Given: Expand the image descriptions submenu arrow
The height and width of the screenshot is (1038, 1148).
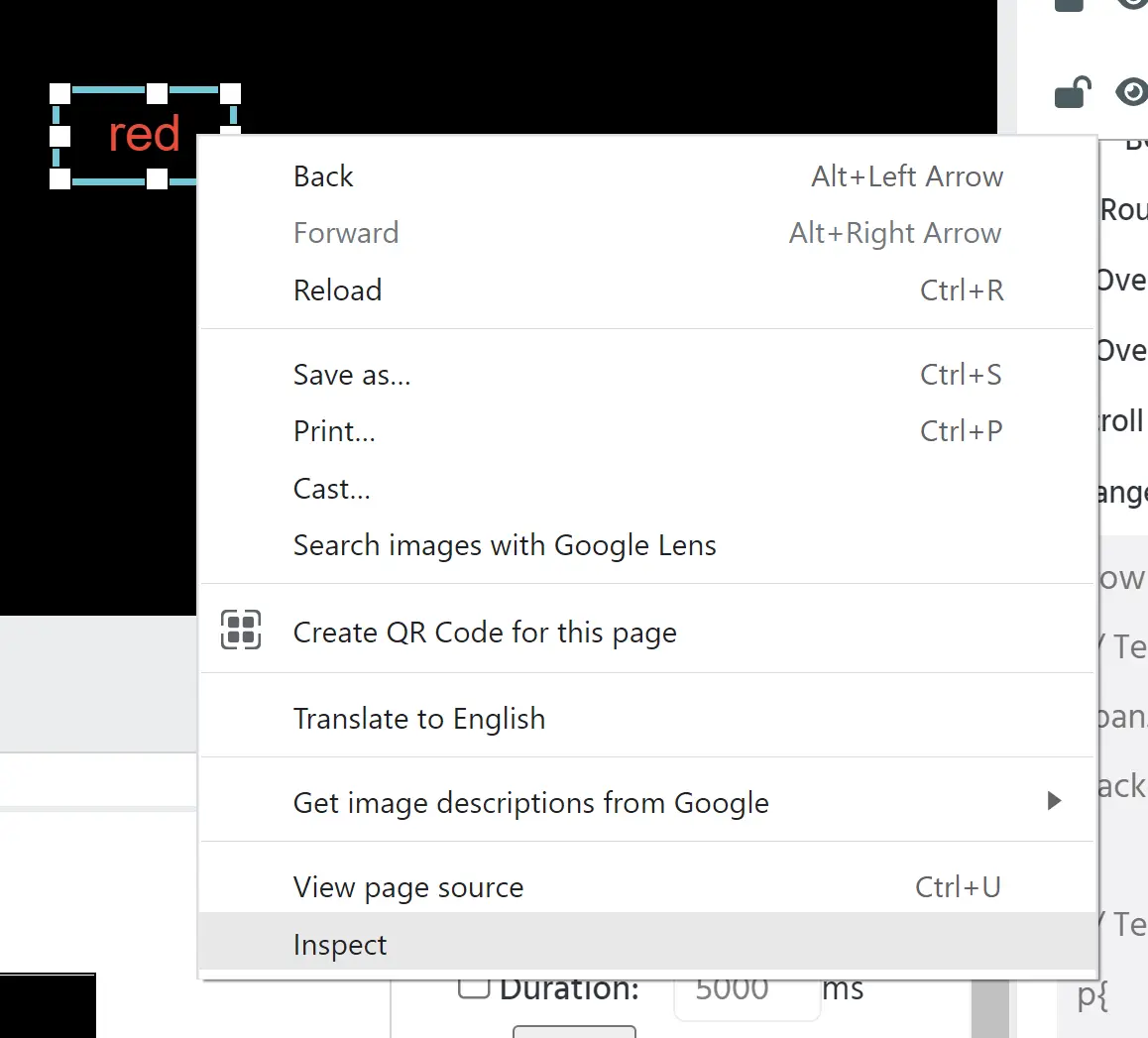Looking at the screenshot, I should [x=1054, y=801].
